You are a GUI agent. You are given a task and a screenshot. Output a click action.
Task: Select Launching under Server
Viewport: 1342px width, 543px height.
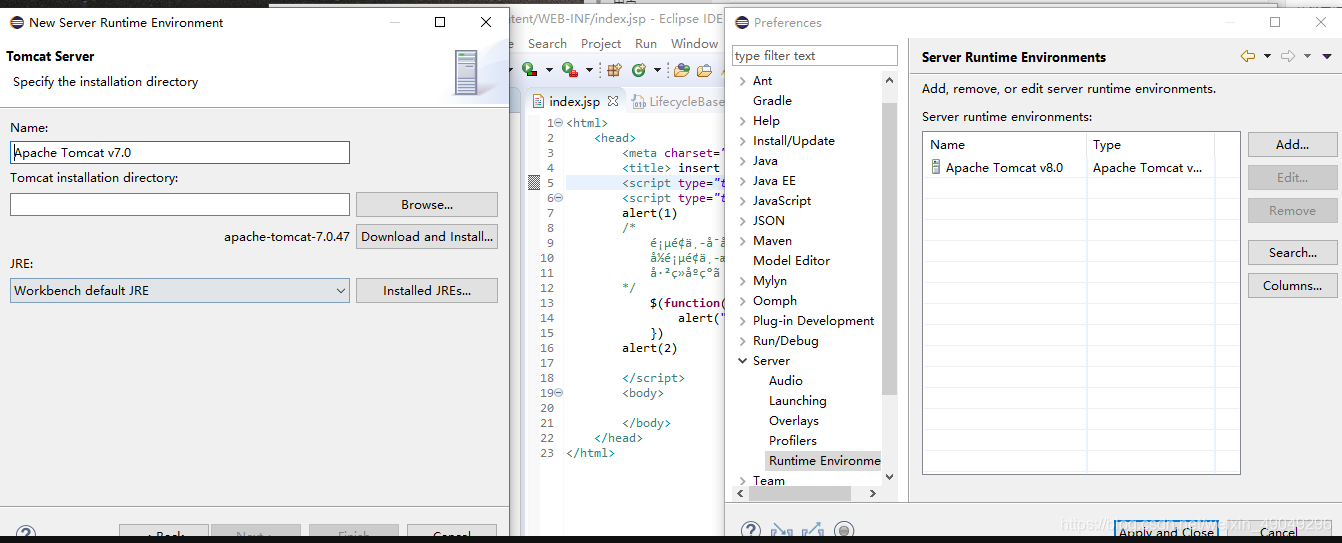click(797, 401)
